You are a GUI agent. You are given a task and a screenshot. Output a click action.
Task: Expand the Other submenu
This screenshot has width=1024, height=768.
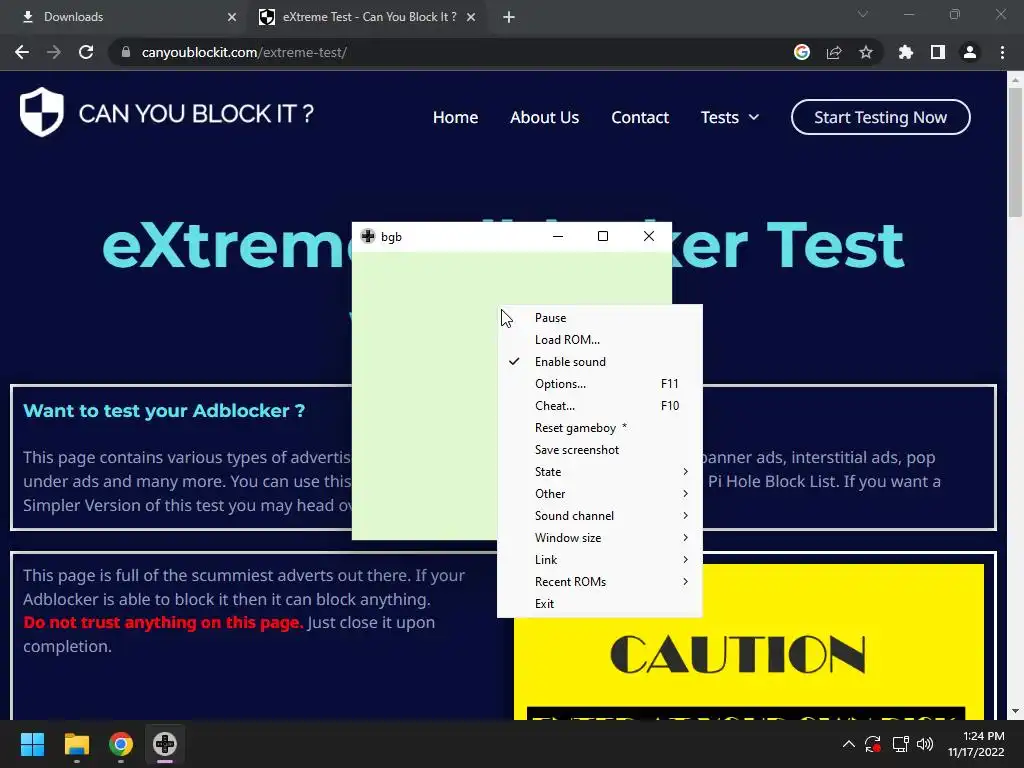[x=600, y=494]
